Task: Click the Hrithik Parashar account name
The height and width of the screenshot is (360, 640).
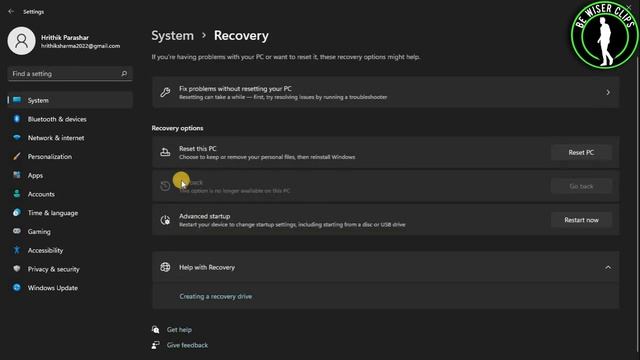Action: pyautogui.click(x=64, y=37)
